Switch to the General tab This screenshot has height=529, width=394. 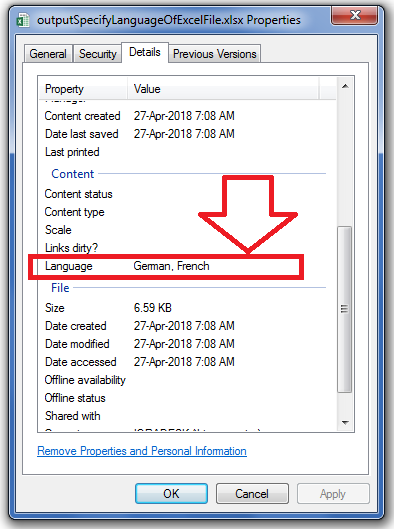48,54
